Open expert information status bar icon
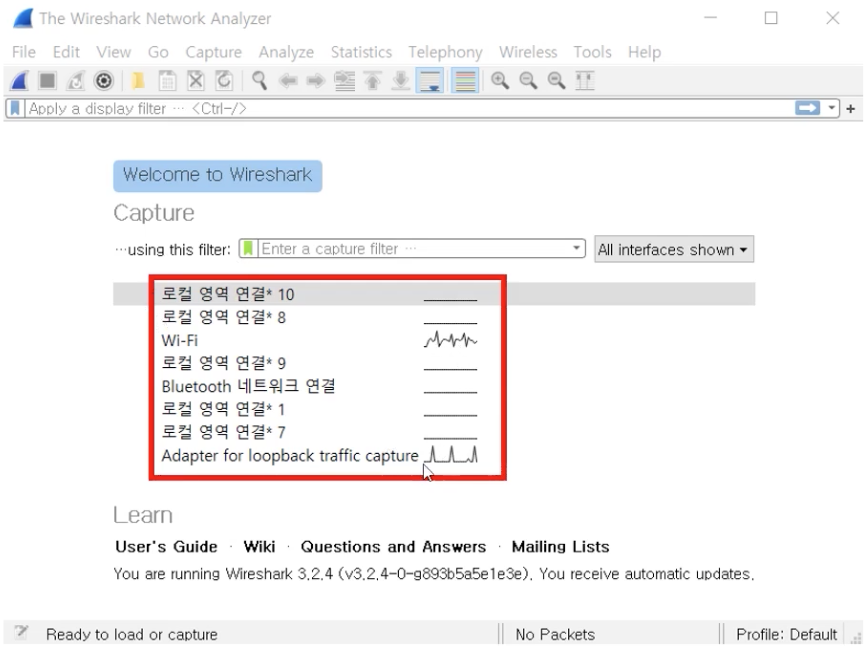 click(22, 633)
